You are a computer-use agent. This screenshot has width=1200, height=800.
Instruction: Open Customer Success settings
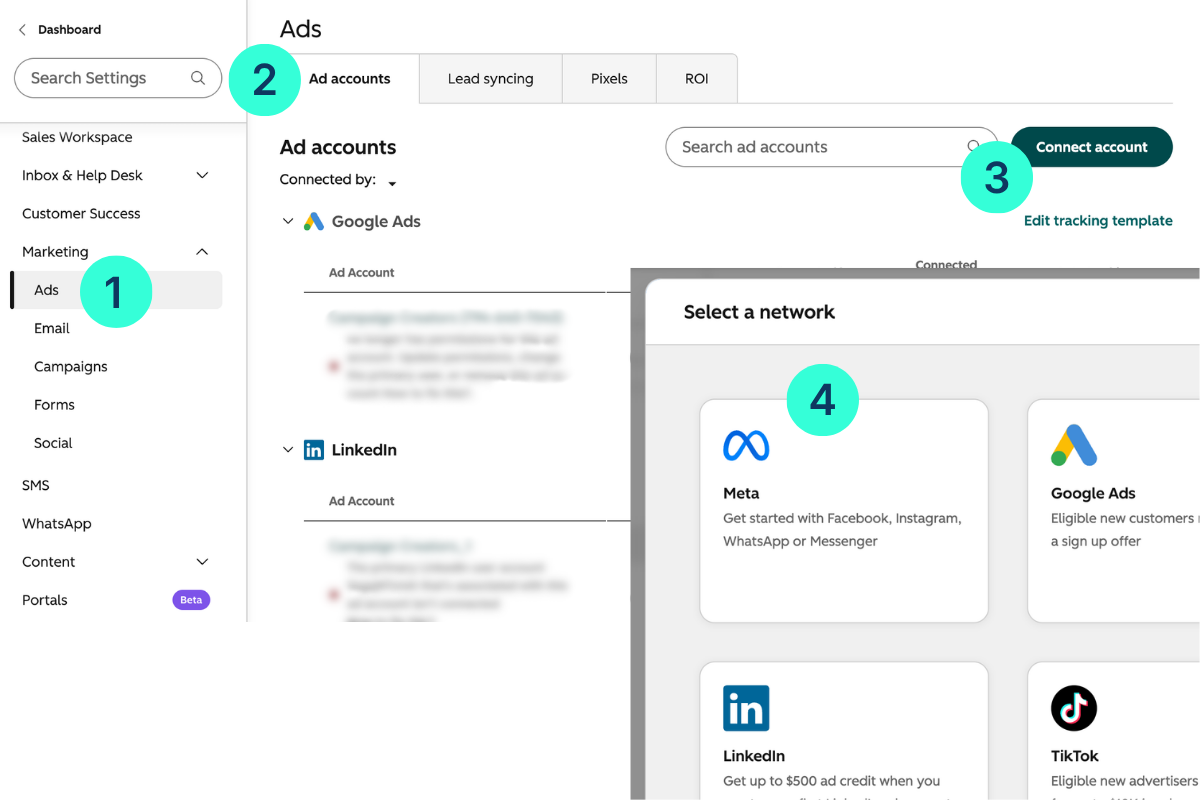81,213
